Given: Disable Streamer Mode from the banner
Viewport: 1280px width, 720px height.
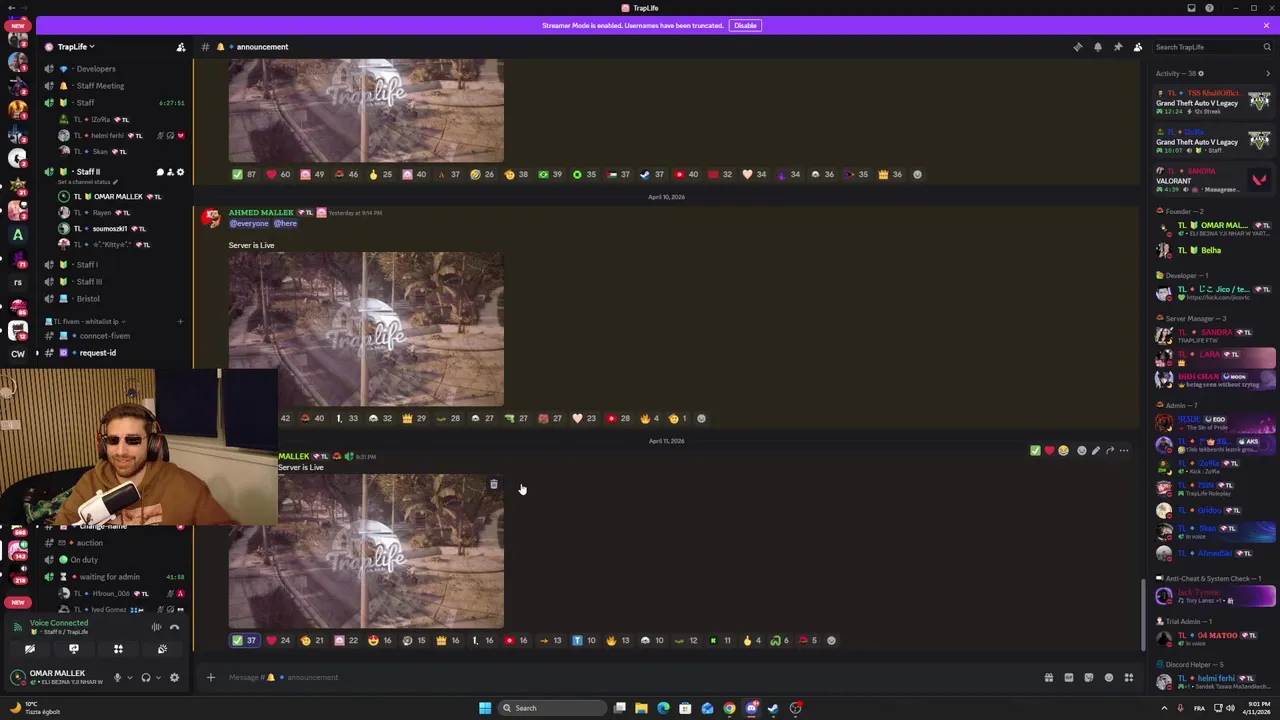Looking at the screenshot, I should [745, 25].
